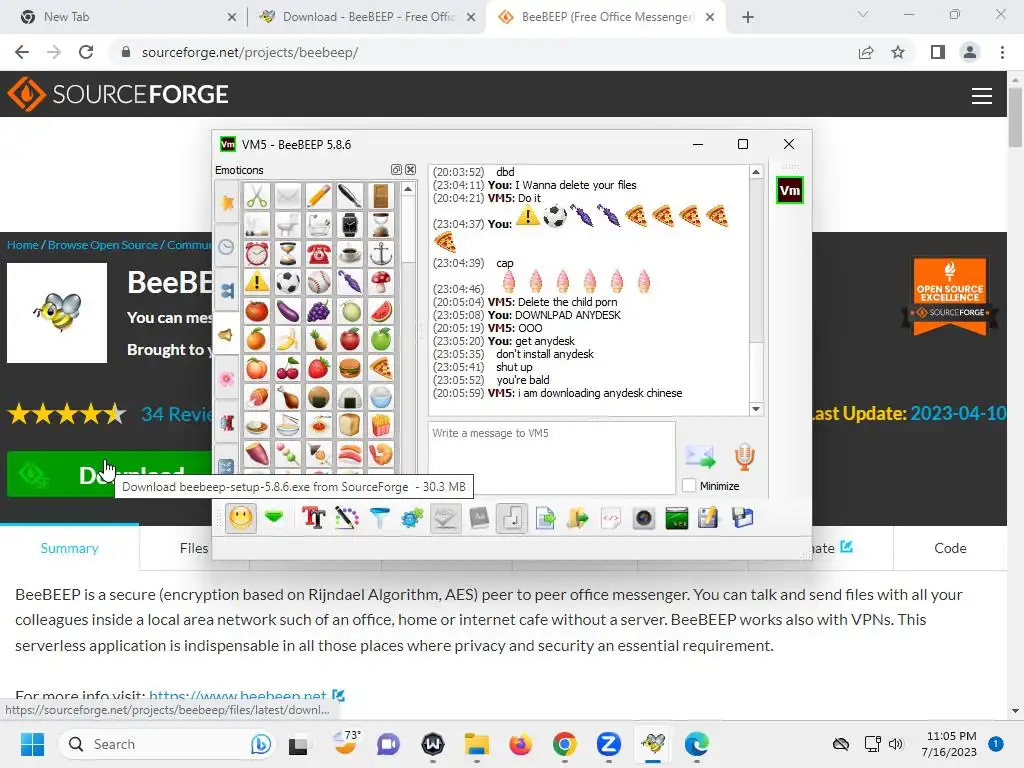Viewport: 1024px width, 768px height.
Task: Insert the cherries emoticon
Action: click(287, 368)
